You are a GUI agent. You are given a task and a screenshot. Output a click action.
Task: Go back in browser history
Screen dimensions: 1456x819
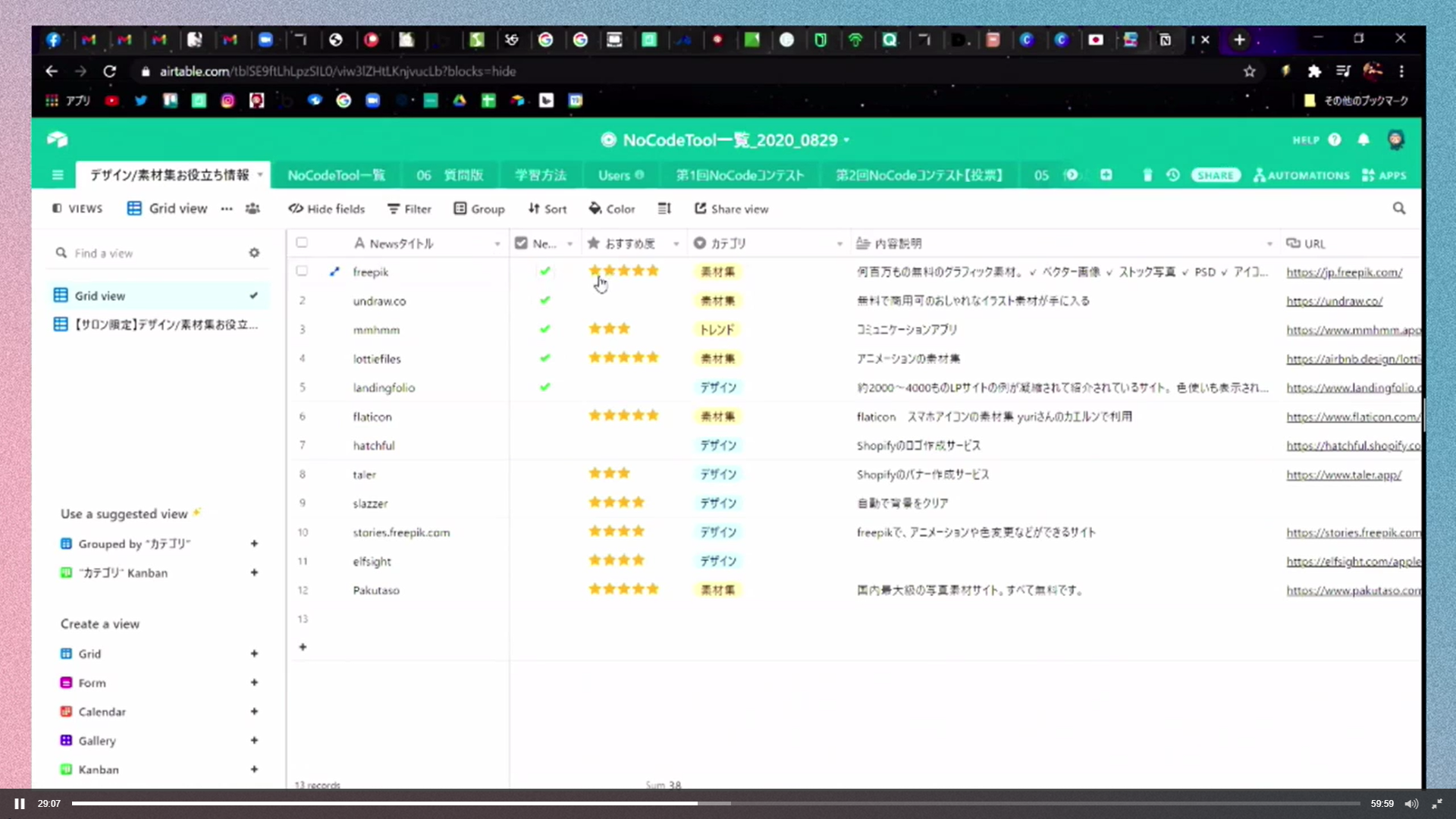(x=52, y=71)
